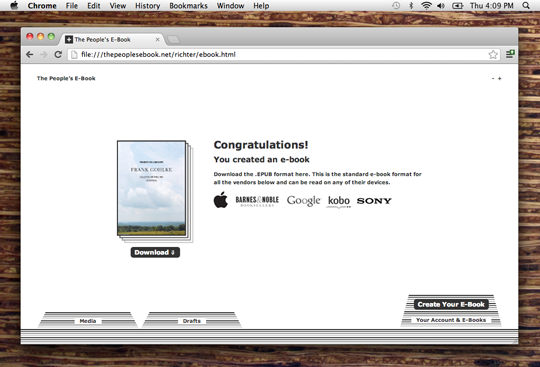Open the Chrome menu icon
Viewport: 540px width, 367px height.
pos(510,54)
